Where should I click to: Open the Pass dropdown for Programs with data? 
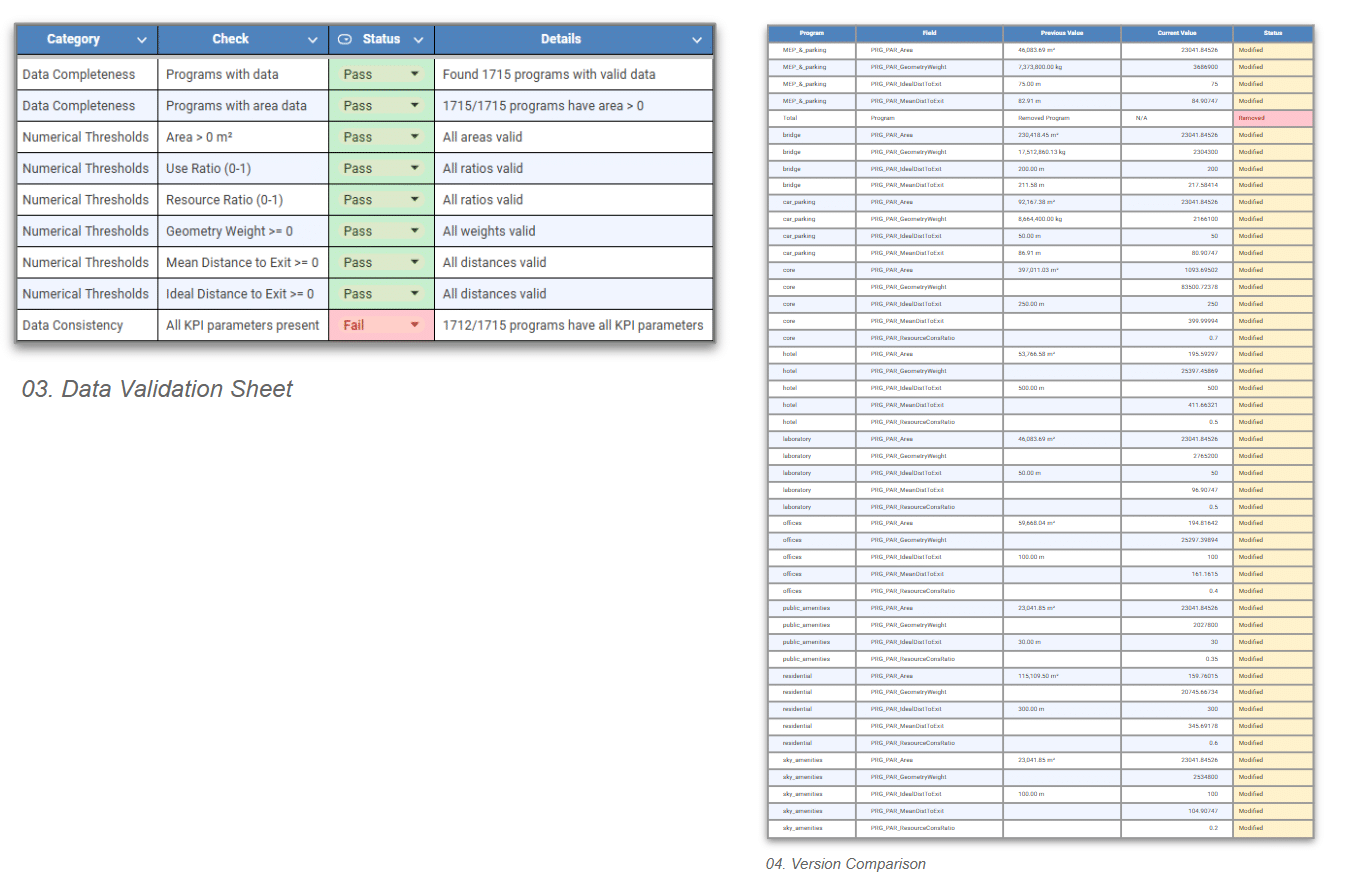(x=414, y=75)
